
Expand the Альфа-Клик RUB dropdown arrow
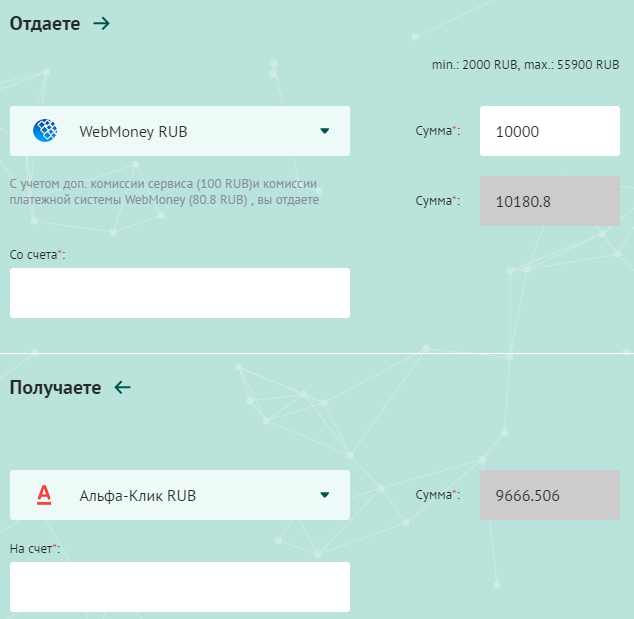coord(324,495)
